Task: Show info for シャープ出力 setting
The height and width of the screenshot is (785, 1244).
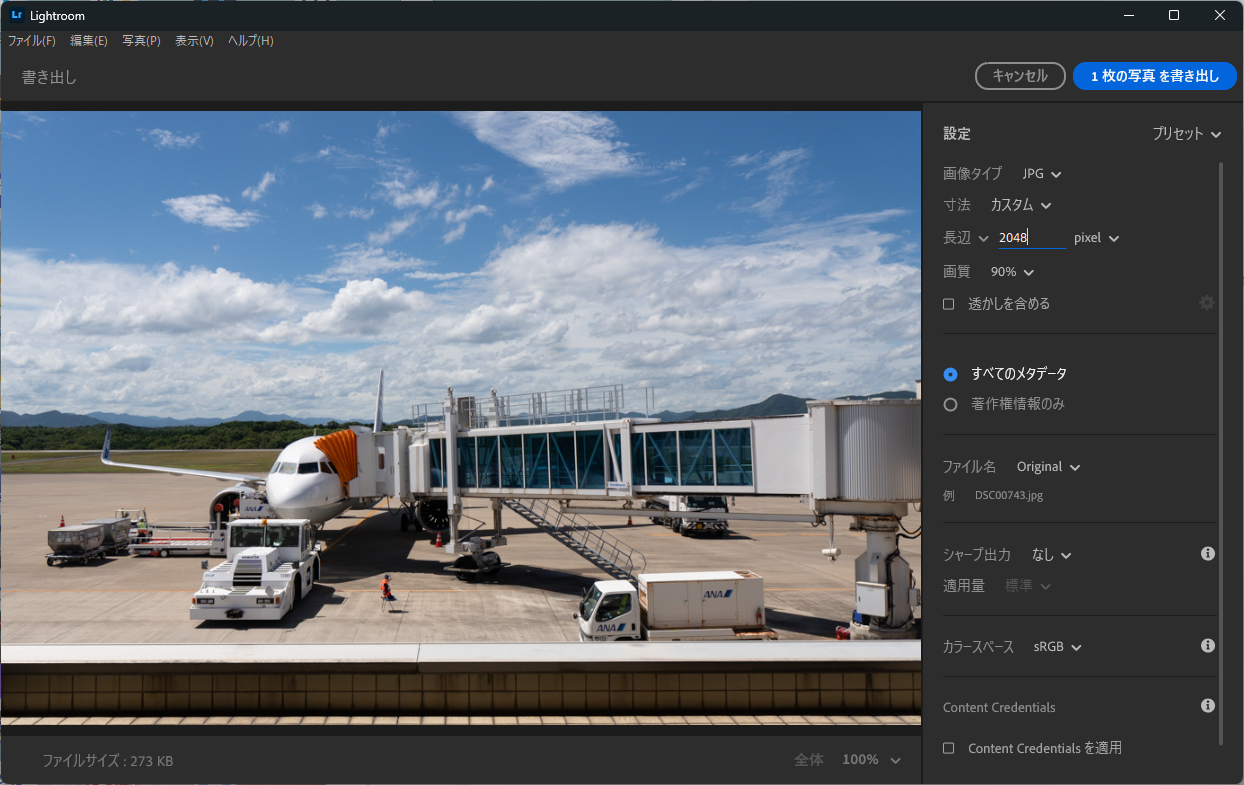Action: (x=1208, y=553)
